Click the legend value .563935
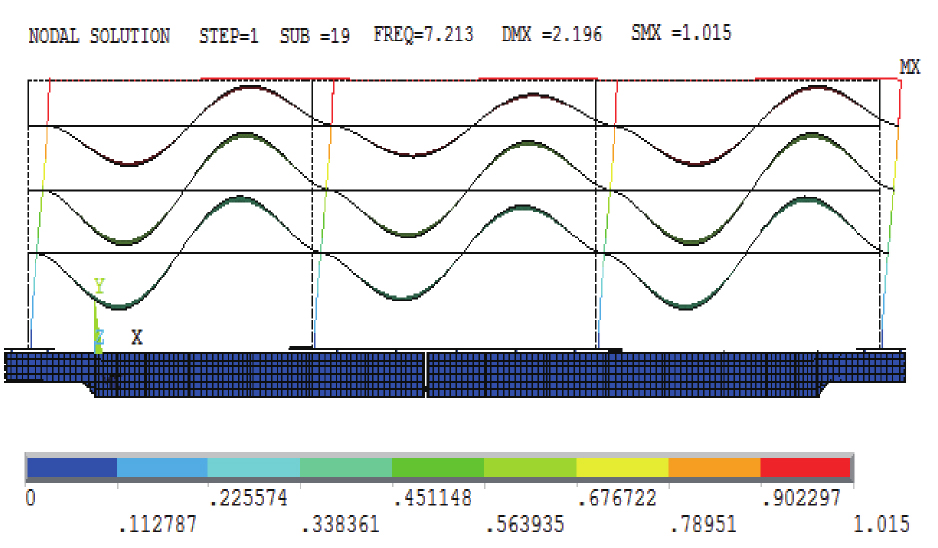This screenshot has height=548, width=938. click(525, 525)
